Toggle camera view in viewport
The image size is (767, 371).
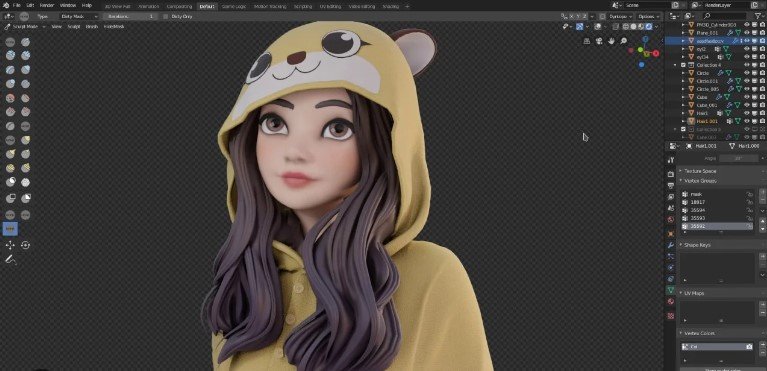[599, 41]
